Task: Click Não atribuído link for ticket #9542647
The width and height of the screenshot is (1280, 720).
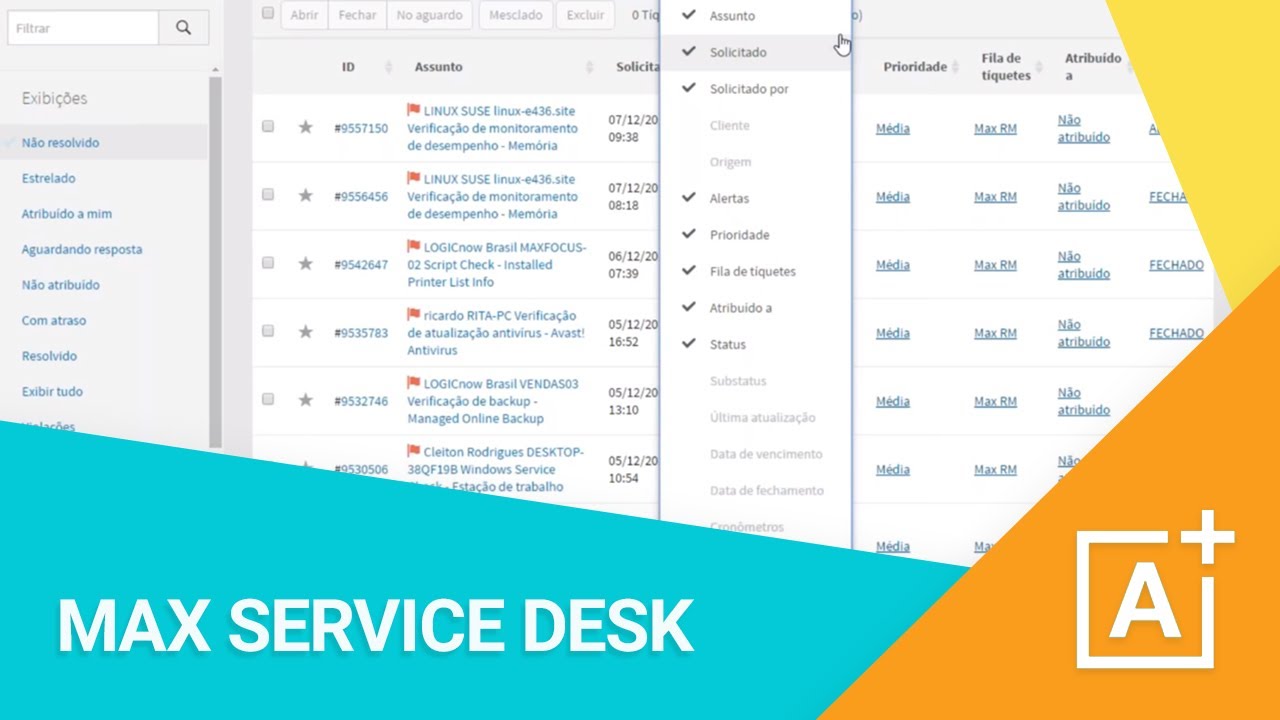Action: tap(1084, 265)
